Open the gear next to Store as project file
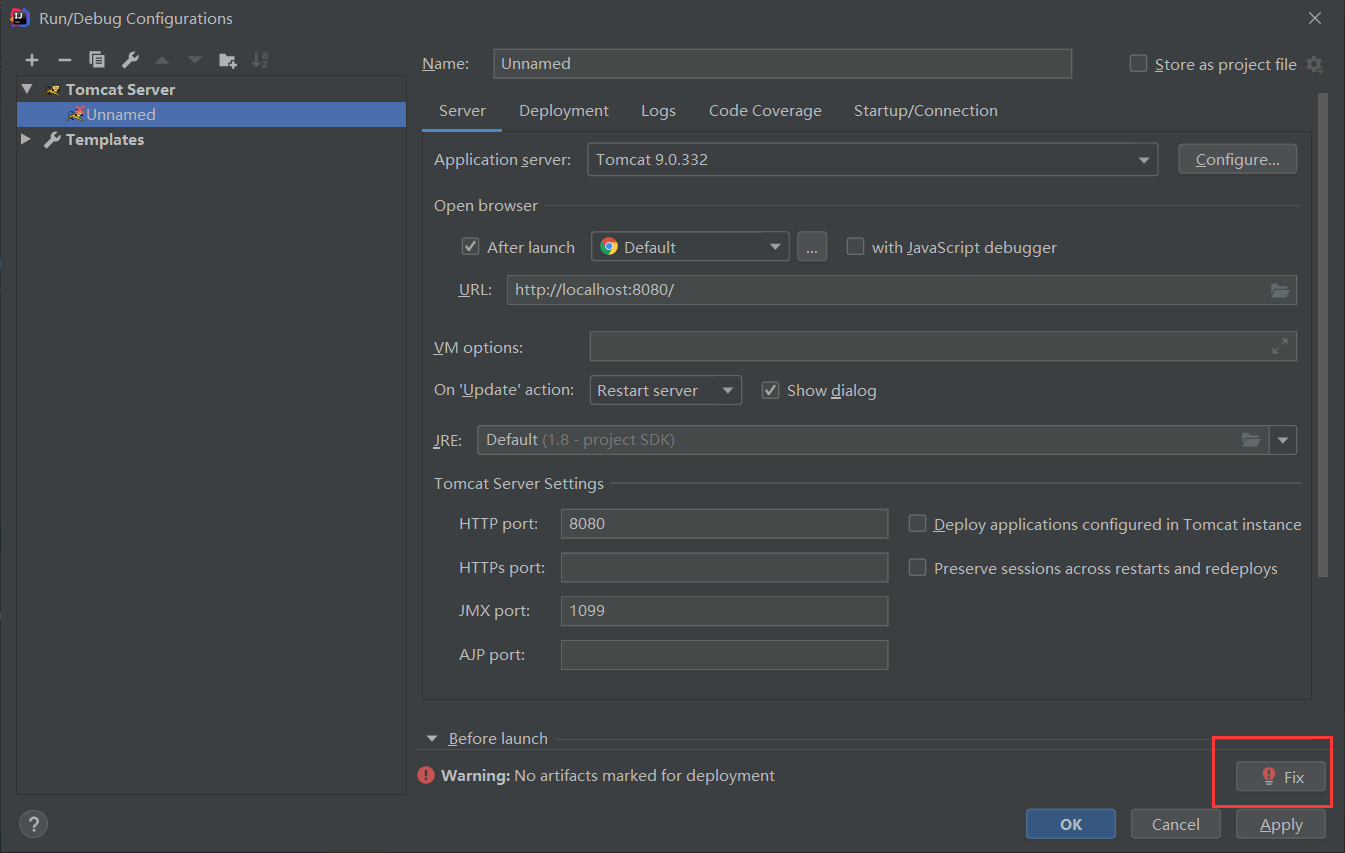 tap(1314, 64)
